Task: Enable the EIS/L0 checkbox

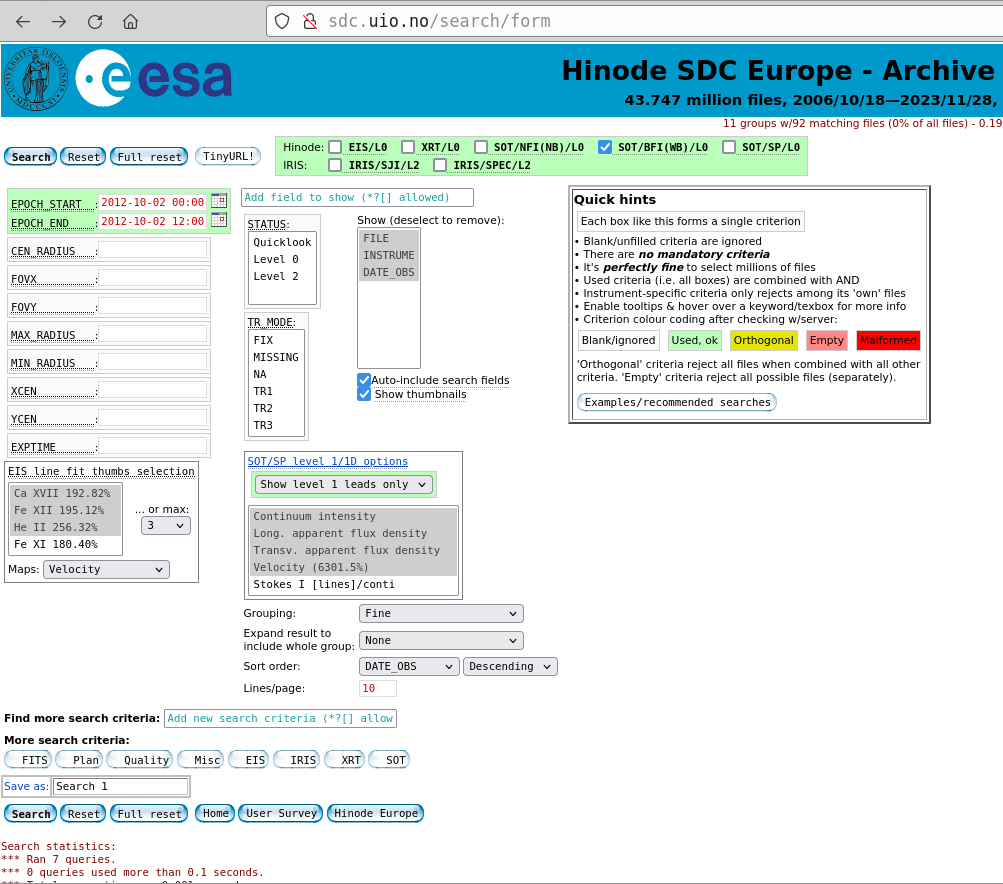Action: click(x=335, y=147)
